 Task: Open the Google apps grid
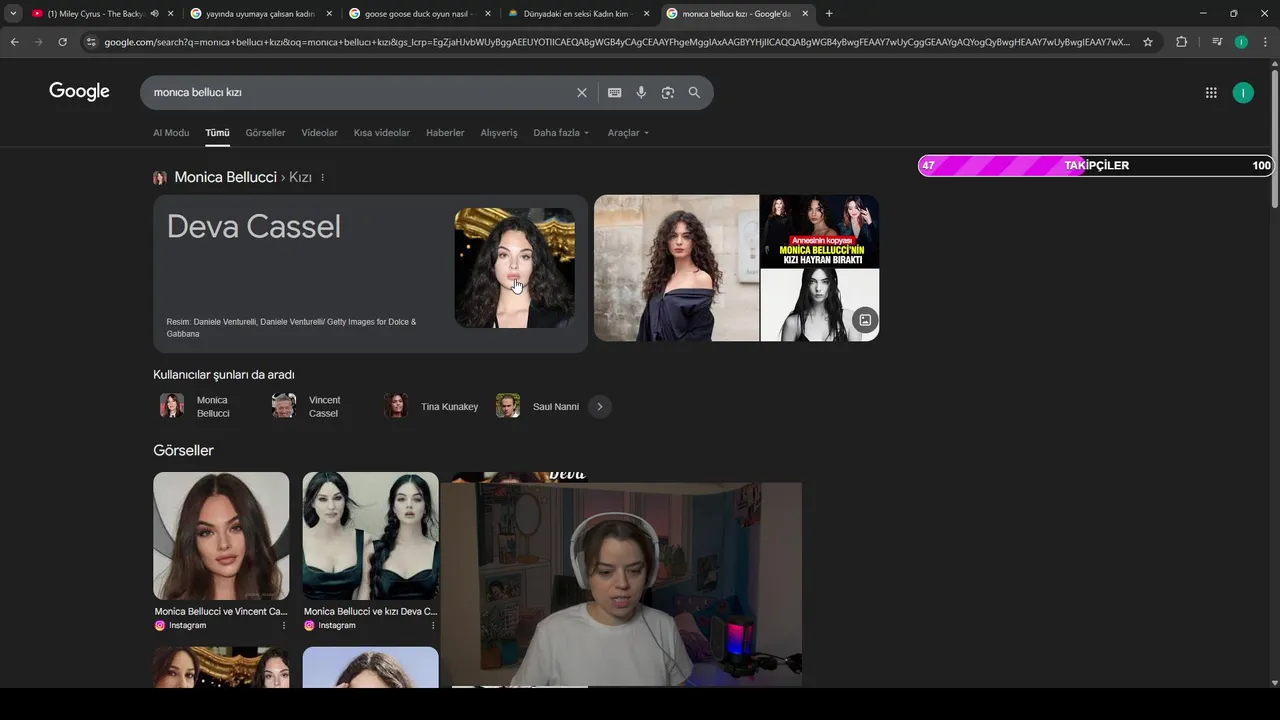tap(1211, 93)
